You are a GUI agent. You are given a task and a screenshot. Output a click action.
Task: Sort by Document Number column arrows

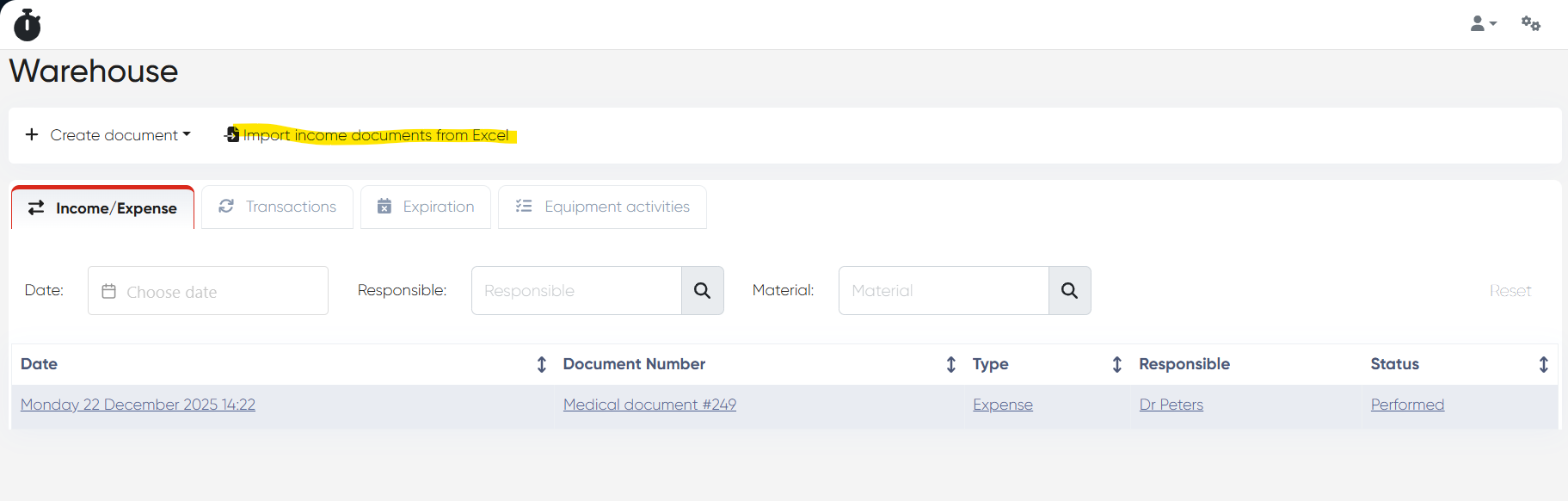tap(950, 364)
